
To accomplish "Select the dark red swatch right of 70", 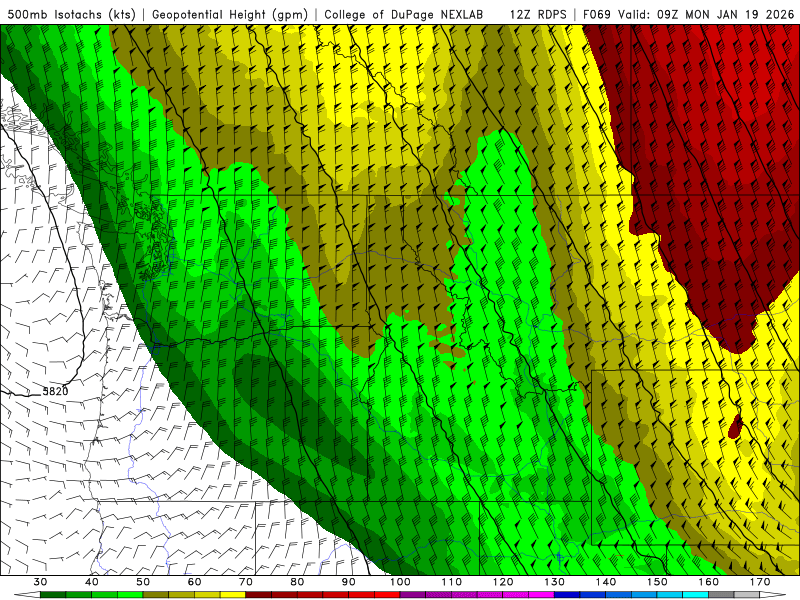I will pyautogui.click(x=259, y=595).
